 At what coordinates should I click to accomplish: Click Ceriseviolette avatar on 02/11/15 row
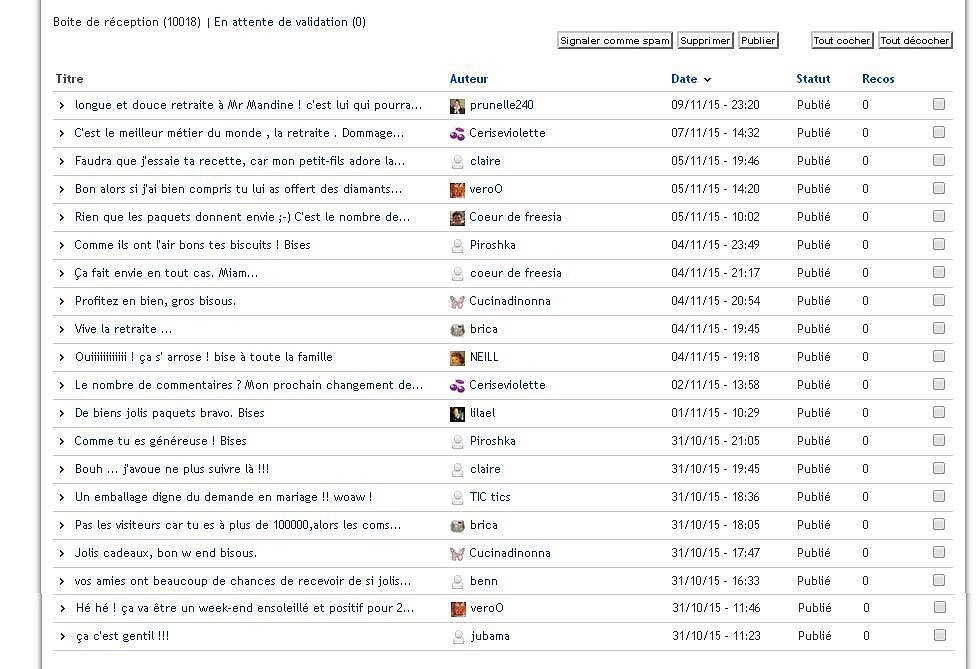[457, 386]
